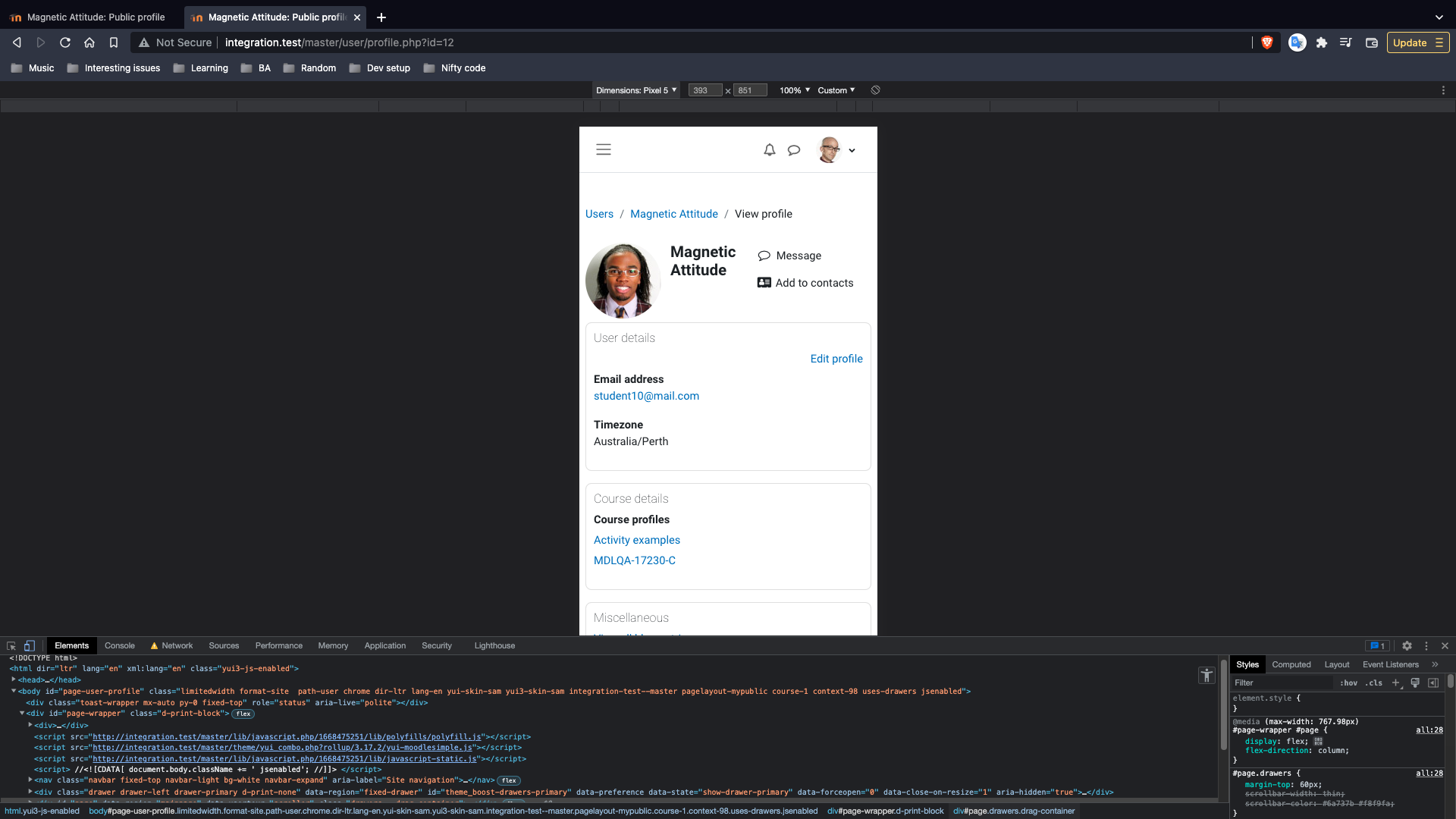Open the hamburger side drawer menu
Viewport: 1456px width, 819px height.
point(604,149)
